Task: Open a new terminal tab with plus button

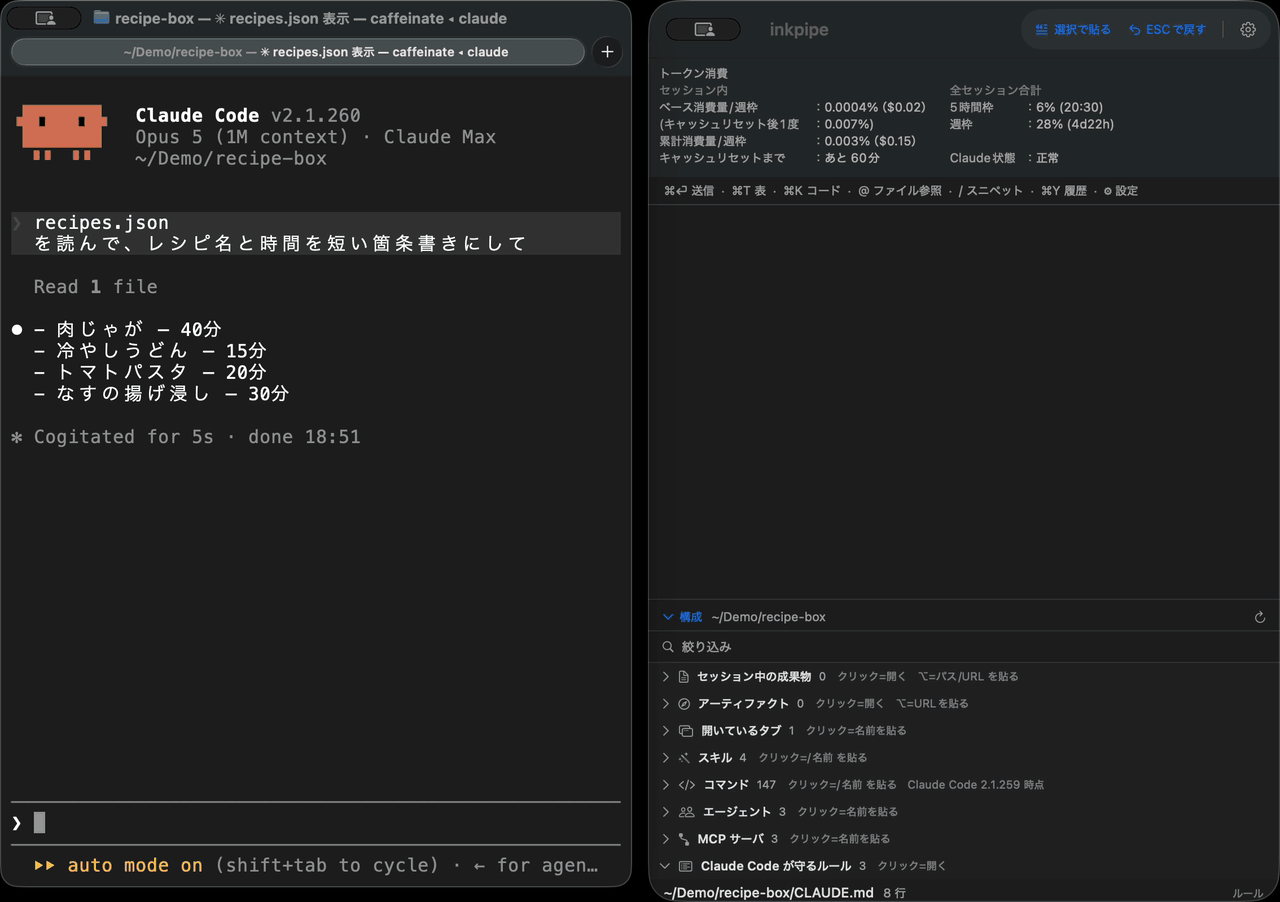Action: coord(607,52)
